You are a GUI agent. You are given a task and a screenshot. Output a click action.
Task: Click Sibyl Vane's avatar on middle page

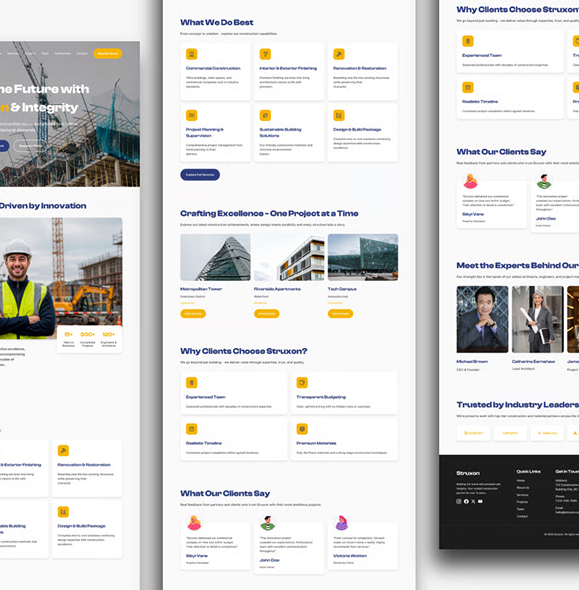point(194,523)
